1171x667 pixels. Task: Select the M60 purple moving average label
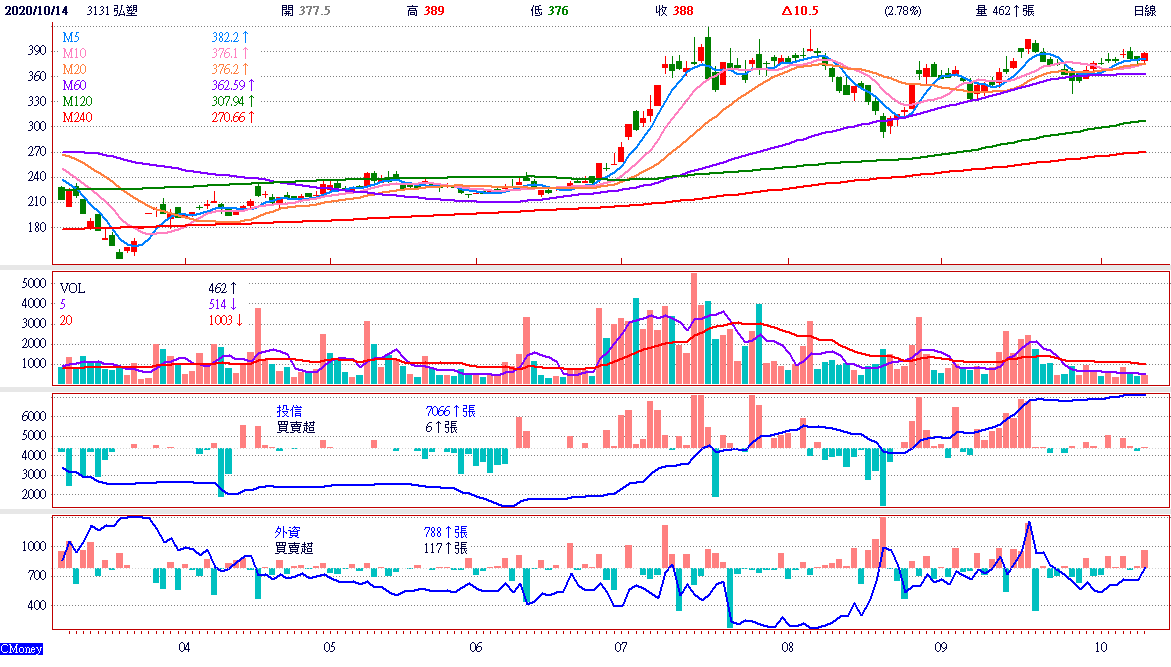[x=74, y=85]
